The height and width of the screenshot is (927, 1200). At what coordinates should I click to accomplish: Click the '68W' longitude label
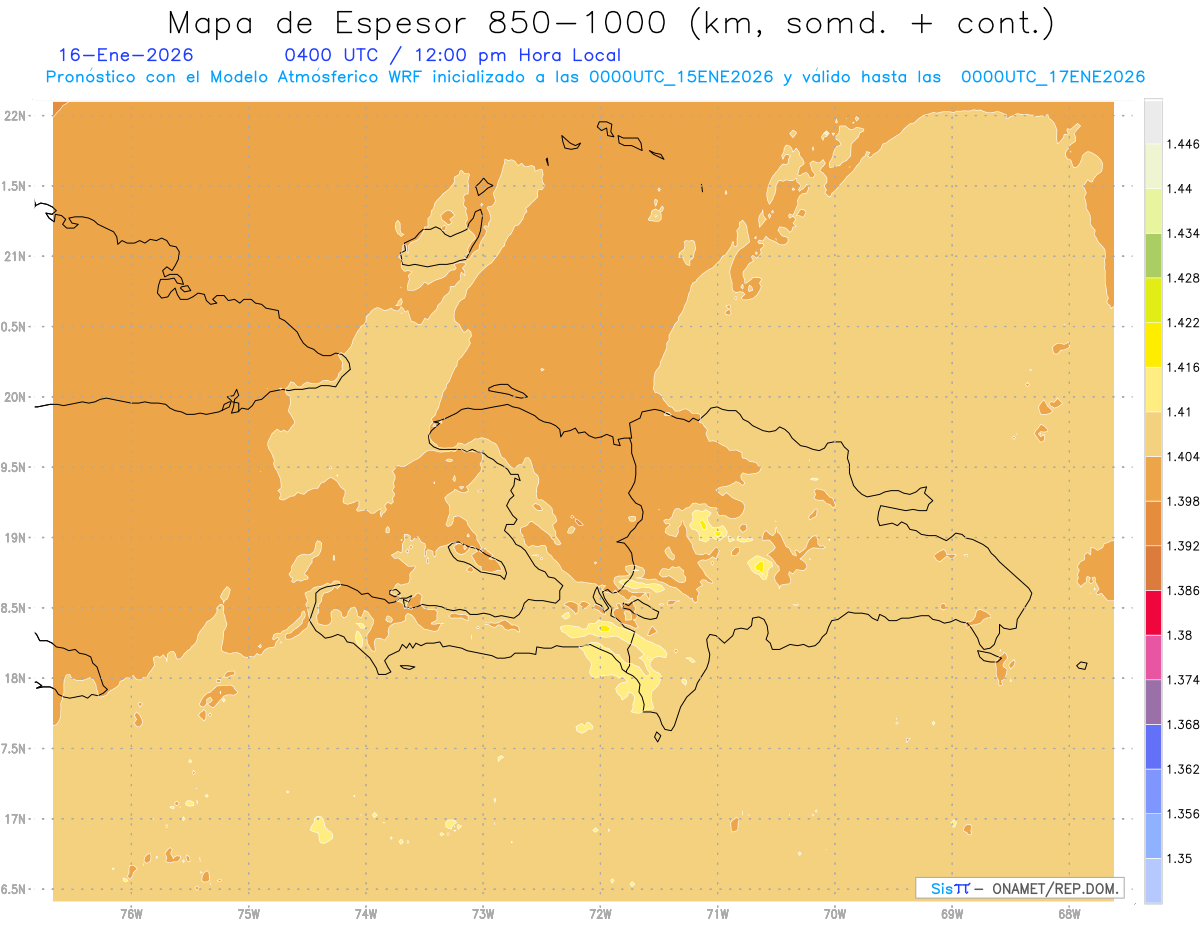click(x=1069, y=913)
